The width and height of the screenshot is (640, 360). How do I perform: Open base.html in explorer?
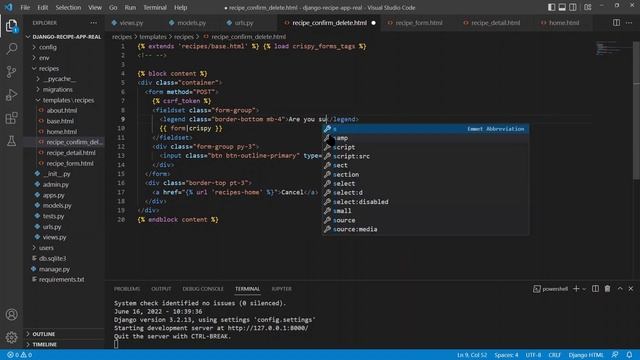[60, 121]
